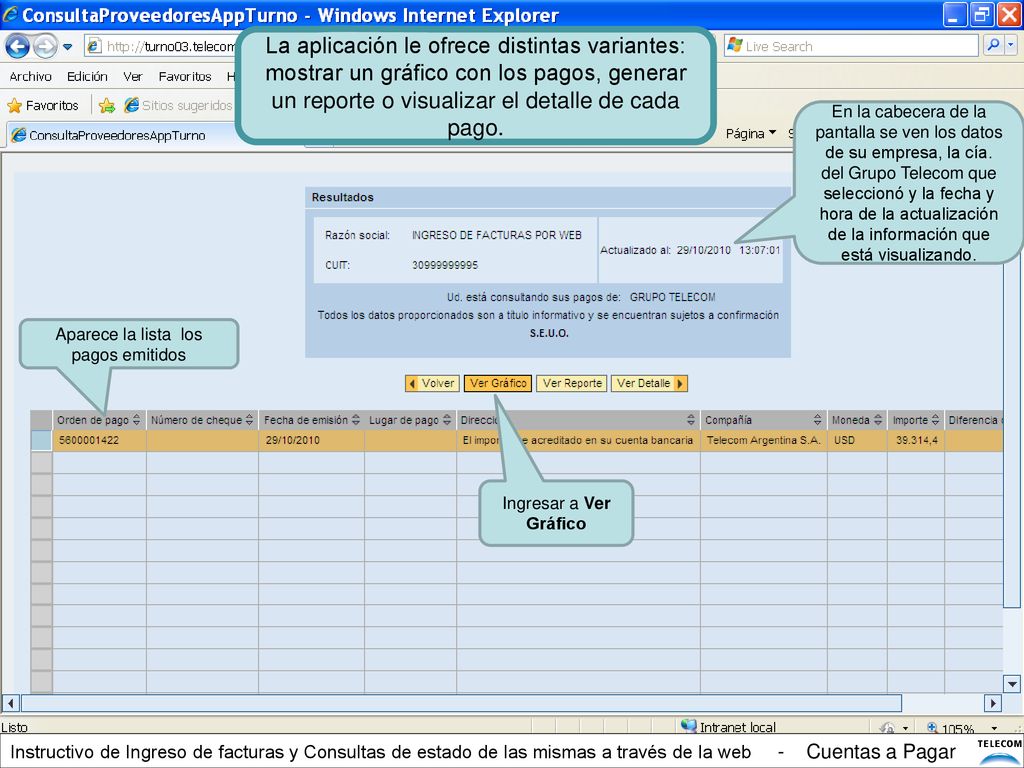Click the Volver button

click(432, 383)
